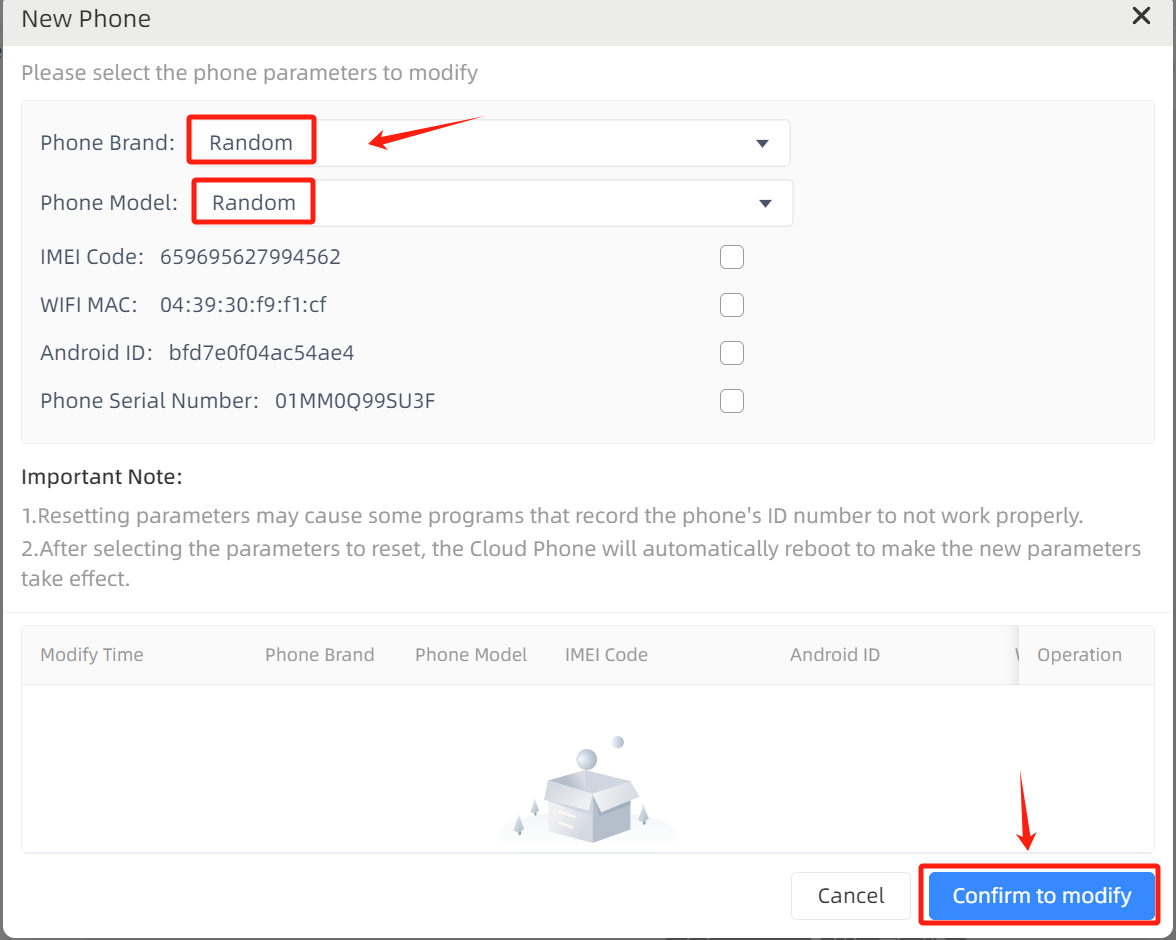Click the Phone Brand dropdown arrow

[x=762, y=143]
